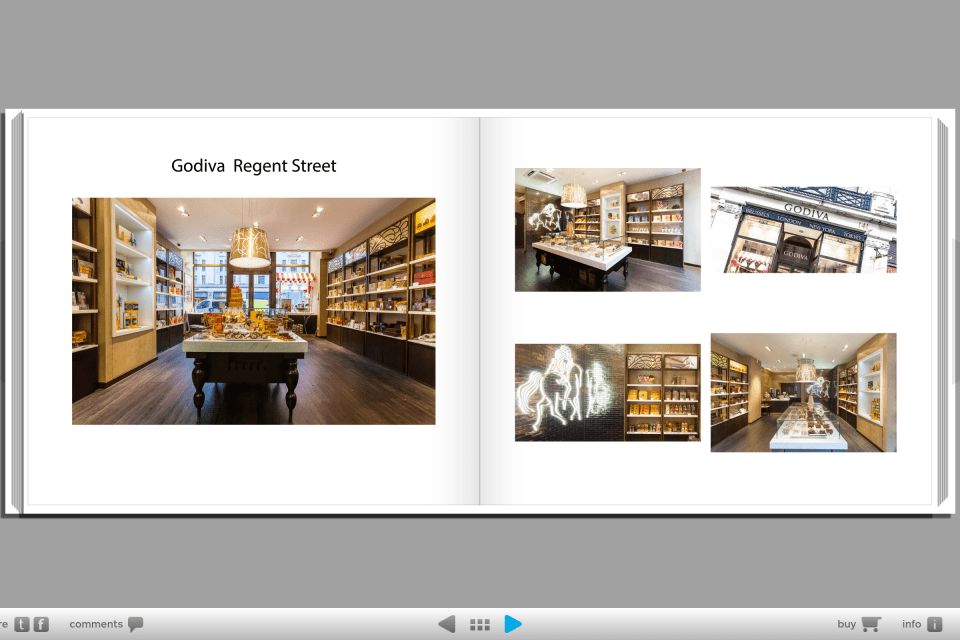The image size is (960, 640).
Task: Click the 'comments' text link
Action: pyautogui.click(x=96, y=624)
